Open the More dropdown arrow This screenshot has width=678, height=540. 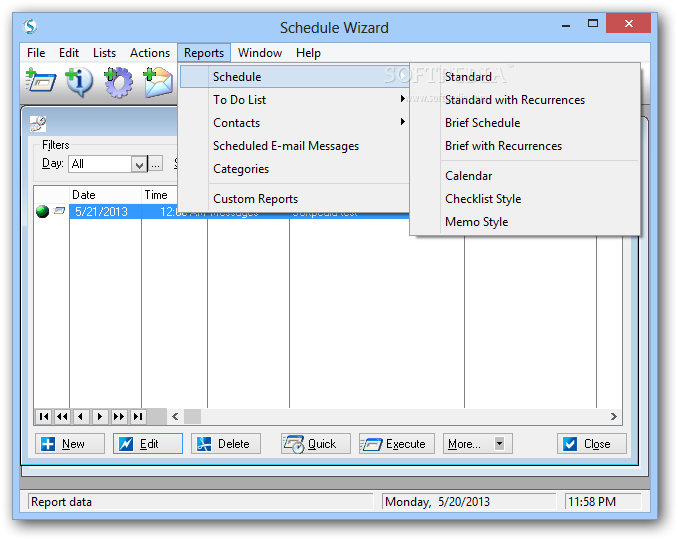(x=499, y=444)
